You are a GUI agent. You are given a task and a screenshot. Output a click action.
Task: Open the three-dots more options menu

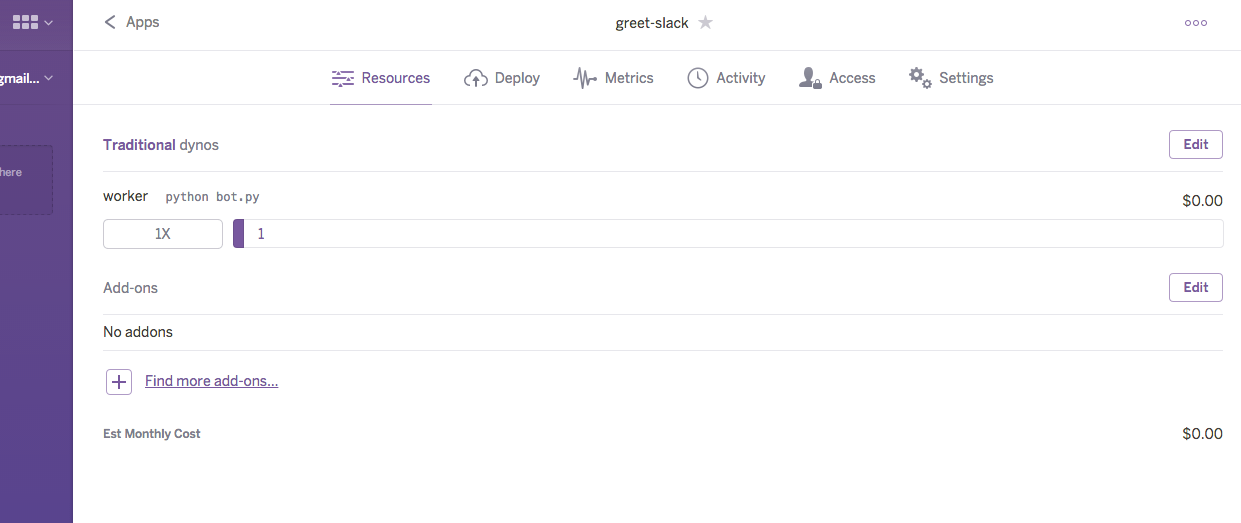click(1195, 23)
